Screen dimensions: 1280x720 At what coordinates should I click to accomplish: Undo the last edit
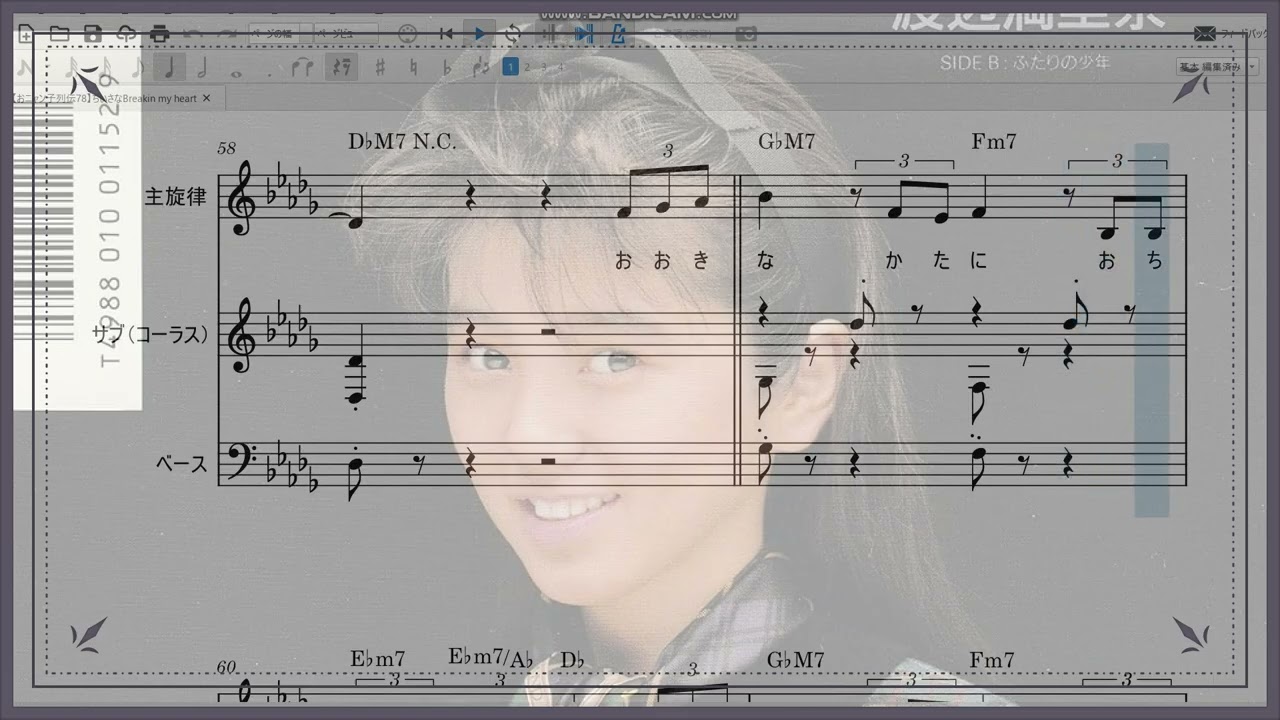193,34
